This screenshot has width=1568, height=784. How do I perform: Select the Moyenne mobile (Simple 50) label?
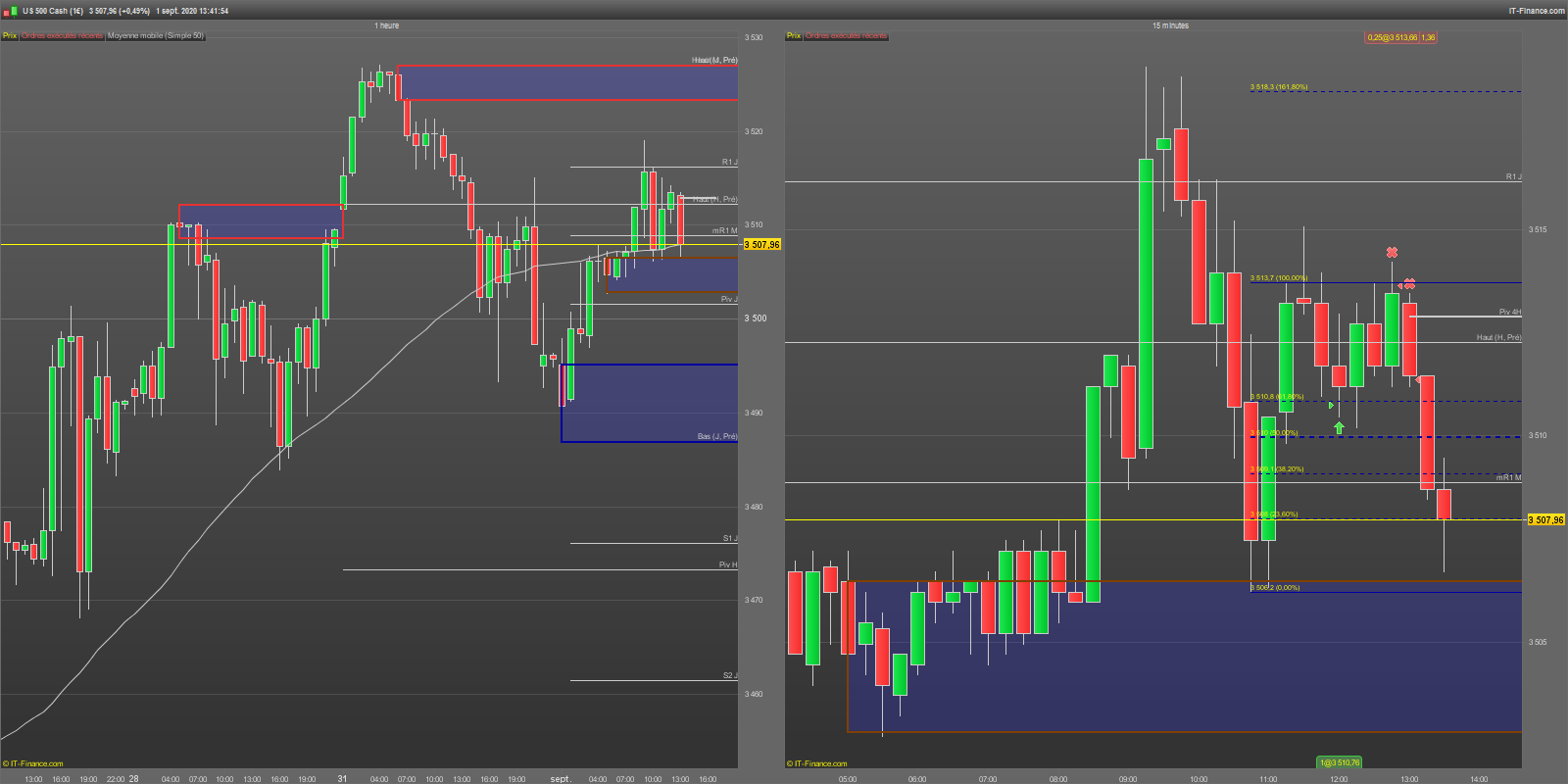(156, 36)
